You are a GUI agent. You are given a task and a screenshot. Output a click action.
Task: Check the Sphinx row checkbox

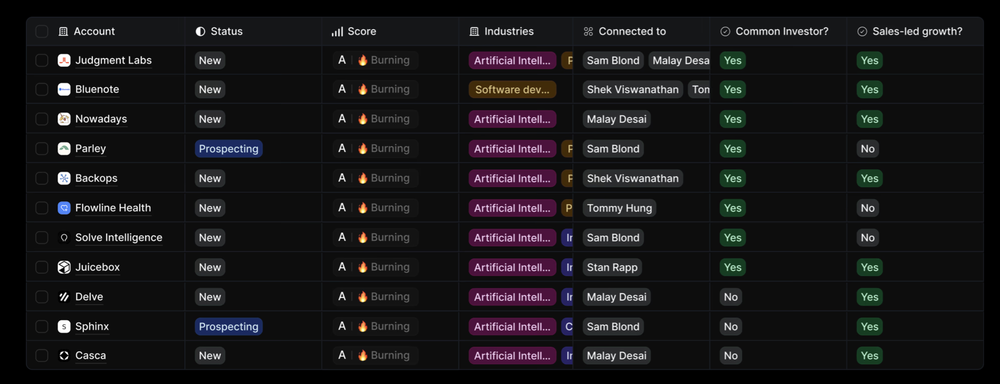(41, 327)
